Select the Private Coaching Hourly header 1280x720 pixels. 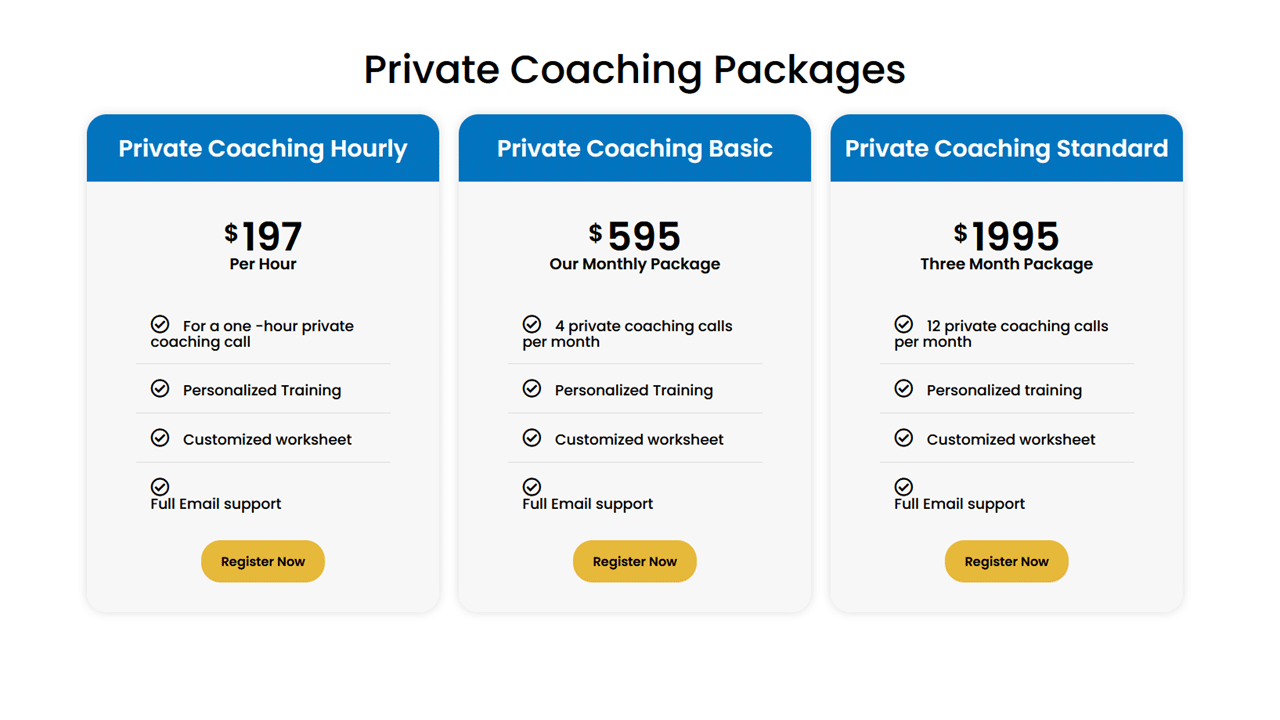coord(263,148)
